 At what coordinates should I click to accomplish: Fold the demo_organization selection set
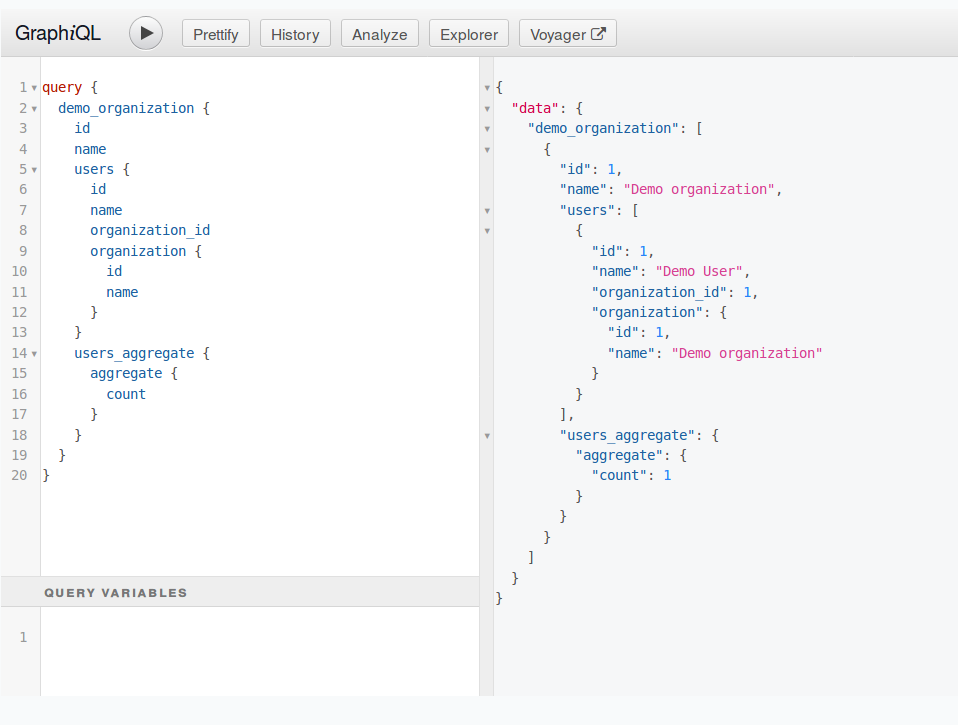(34, 108)
